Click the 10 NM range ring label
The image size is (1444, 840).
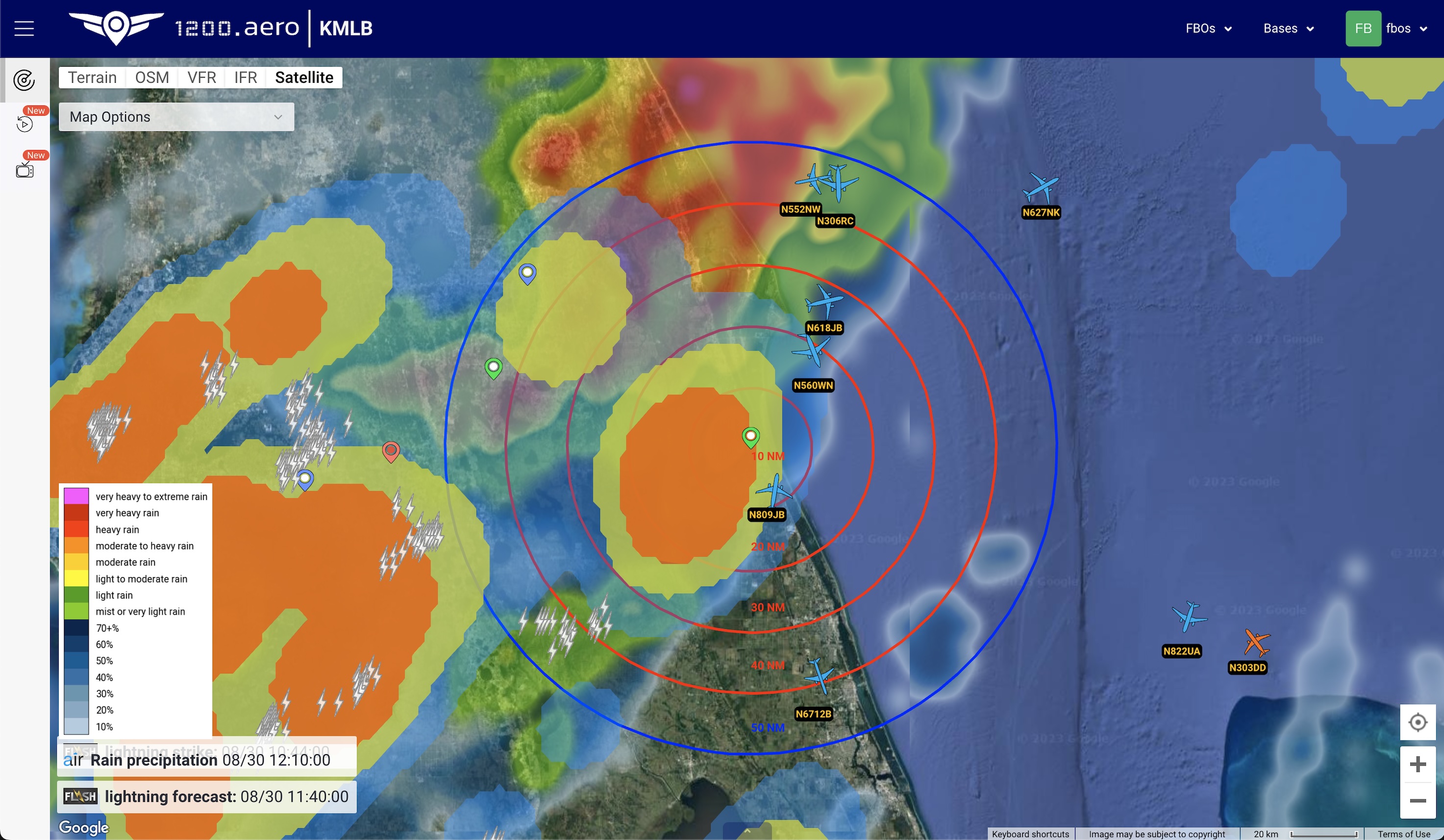pos(768,456)
